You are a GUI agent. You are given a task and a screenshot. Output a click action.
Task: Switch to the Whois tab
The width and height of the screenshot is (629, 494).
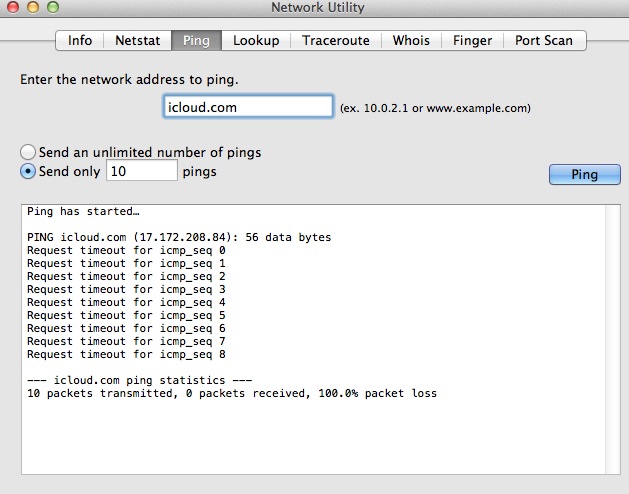pos(411,41)
